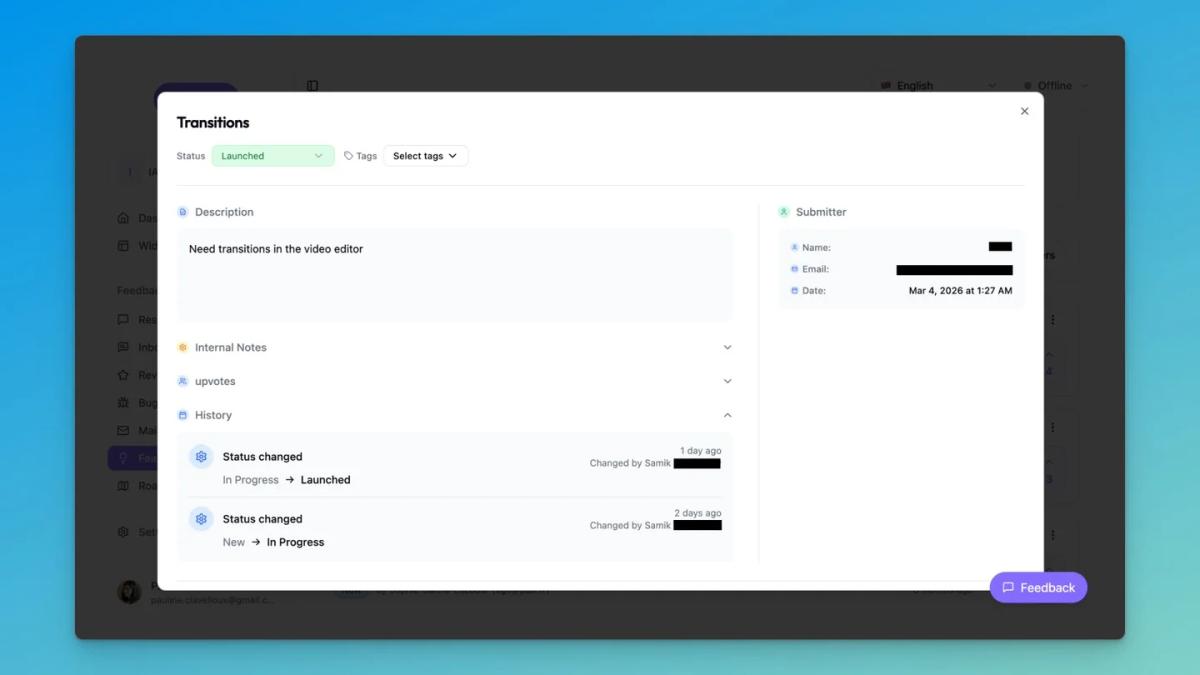This screenshot has height=675, width=1200.
Task: Click the purple Feedback button
Action: [1038, 587]
